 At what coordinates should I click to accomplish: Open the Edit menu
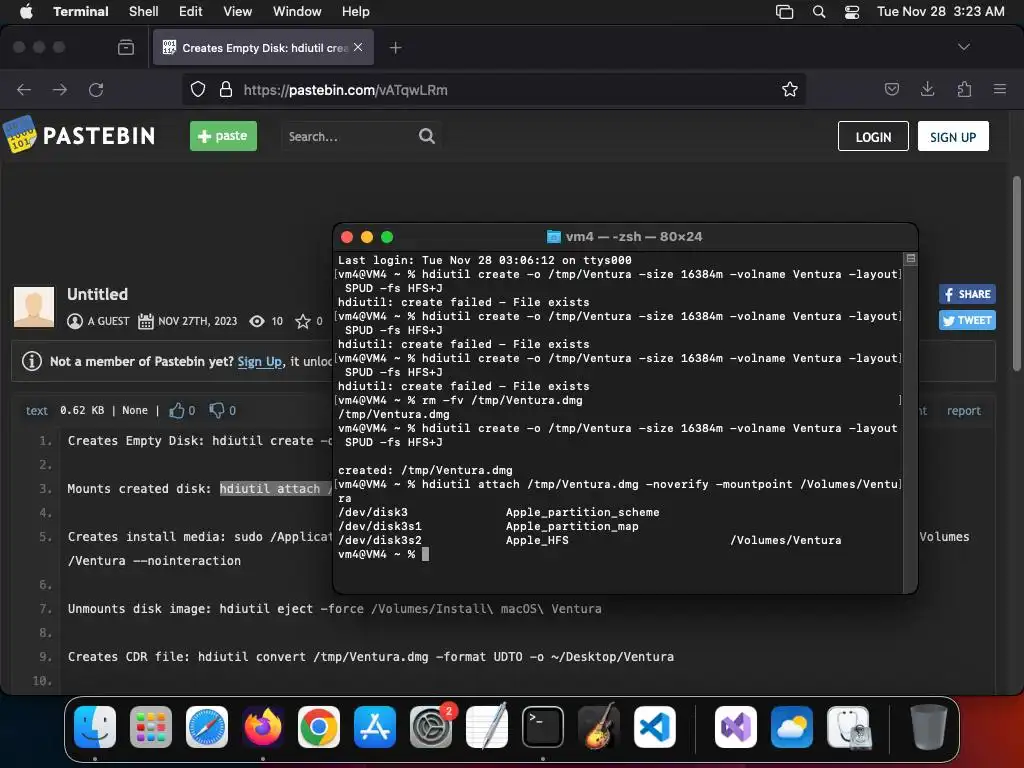coord(190,11)
